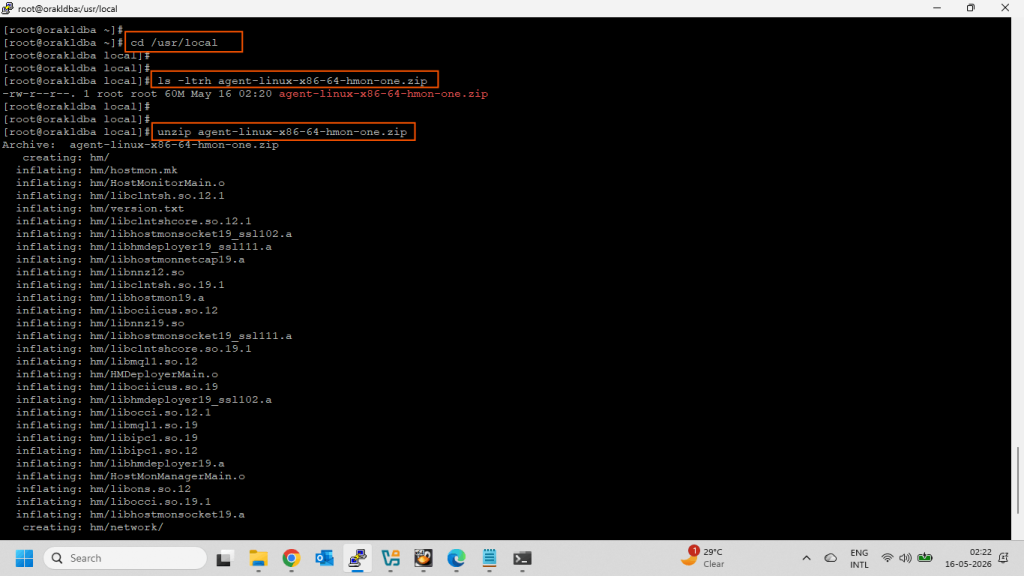Click the 'hm/libociicus.so.12' line
Screen dimensions: 1024x576
[117, 310]
